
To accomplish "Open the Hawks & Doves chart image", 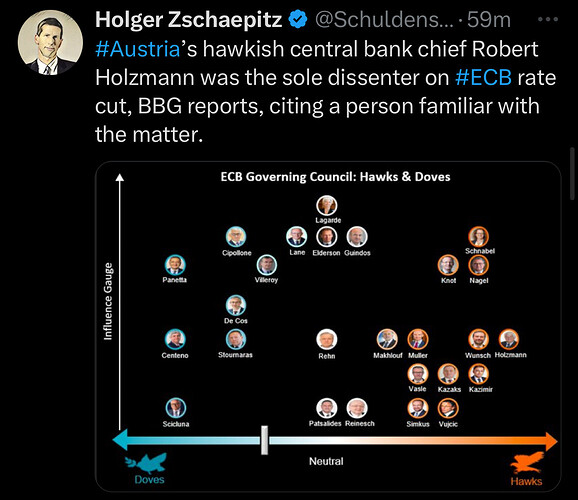I will pyautogui.click(x=328, y=327).
